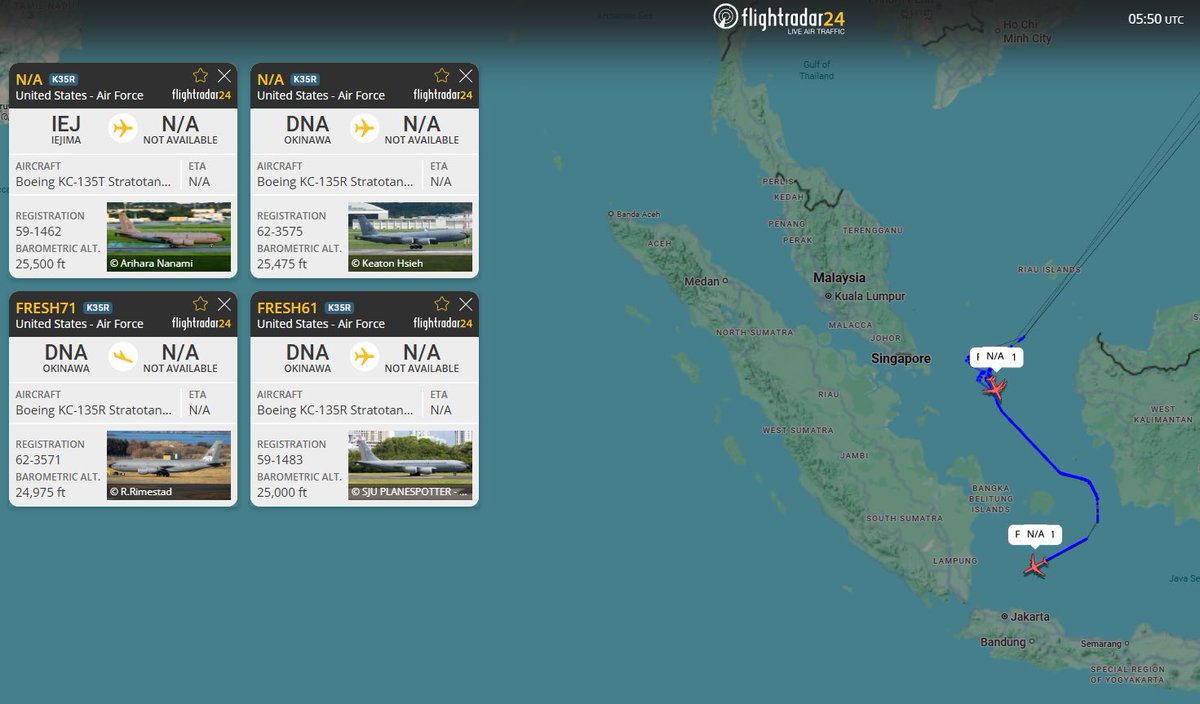
Task: Click plane icon in FRESH61 card route
Action: point(364,356)
